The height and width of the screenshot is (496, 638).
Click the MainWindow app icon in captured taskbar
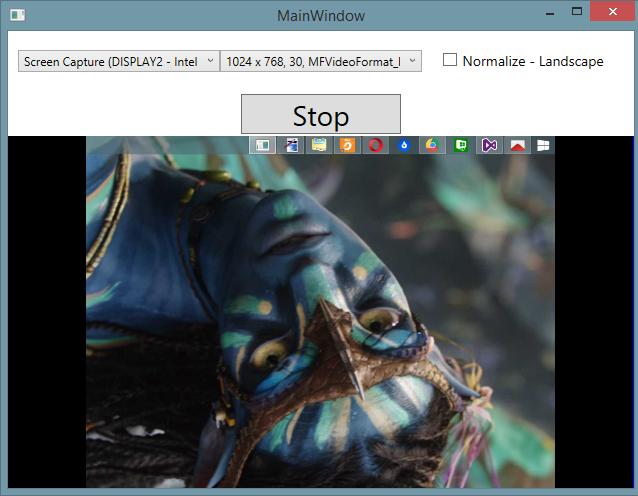262,145
